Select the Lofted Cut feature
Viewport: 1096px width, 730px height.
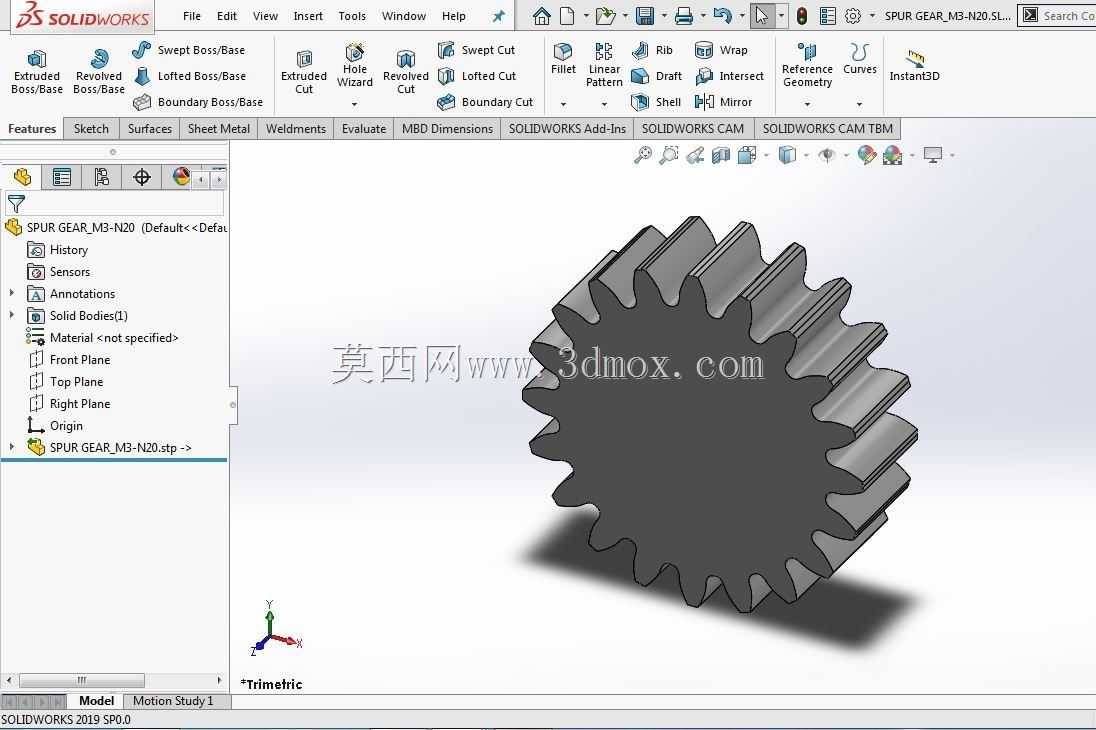477,76
